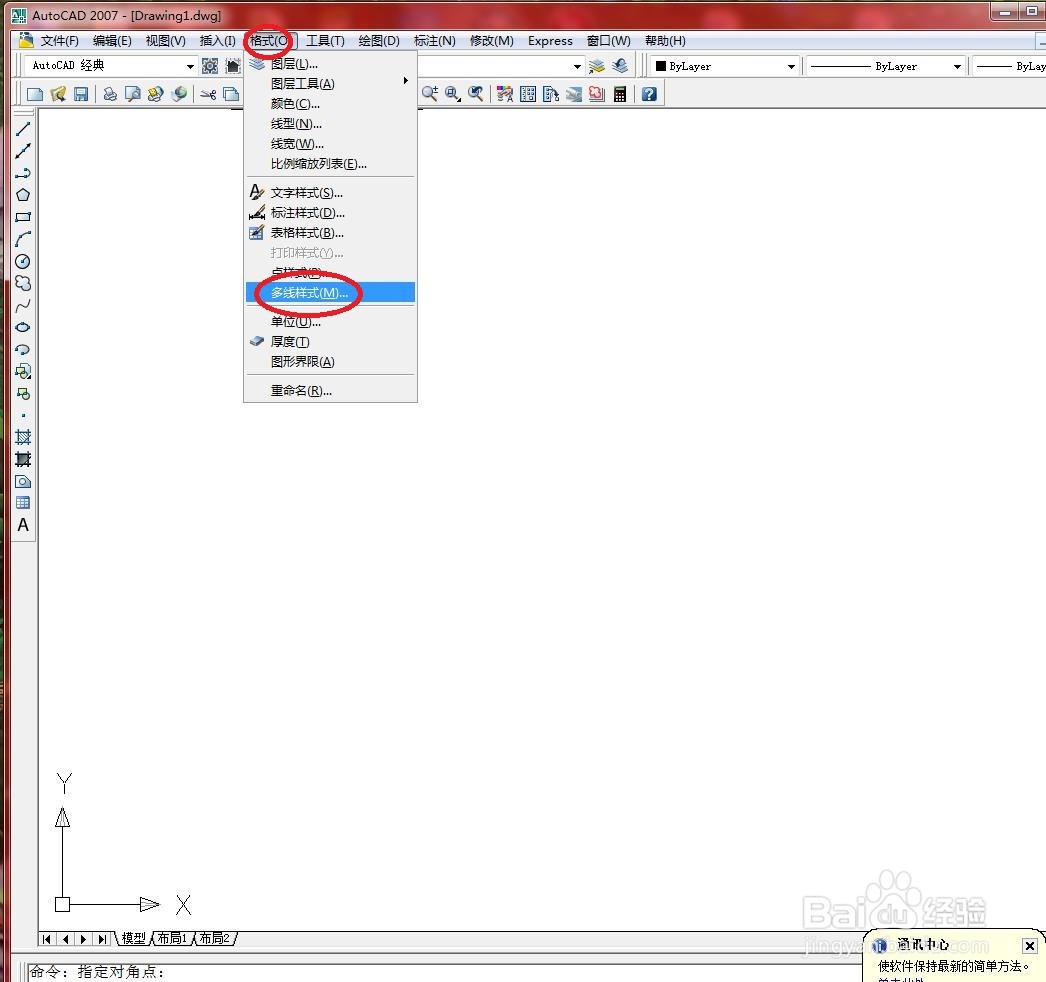Open the Sheet Set Manager icon
Image resolution: width=1046 pixels, height=982 pixels.
(x=574, y=94)
